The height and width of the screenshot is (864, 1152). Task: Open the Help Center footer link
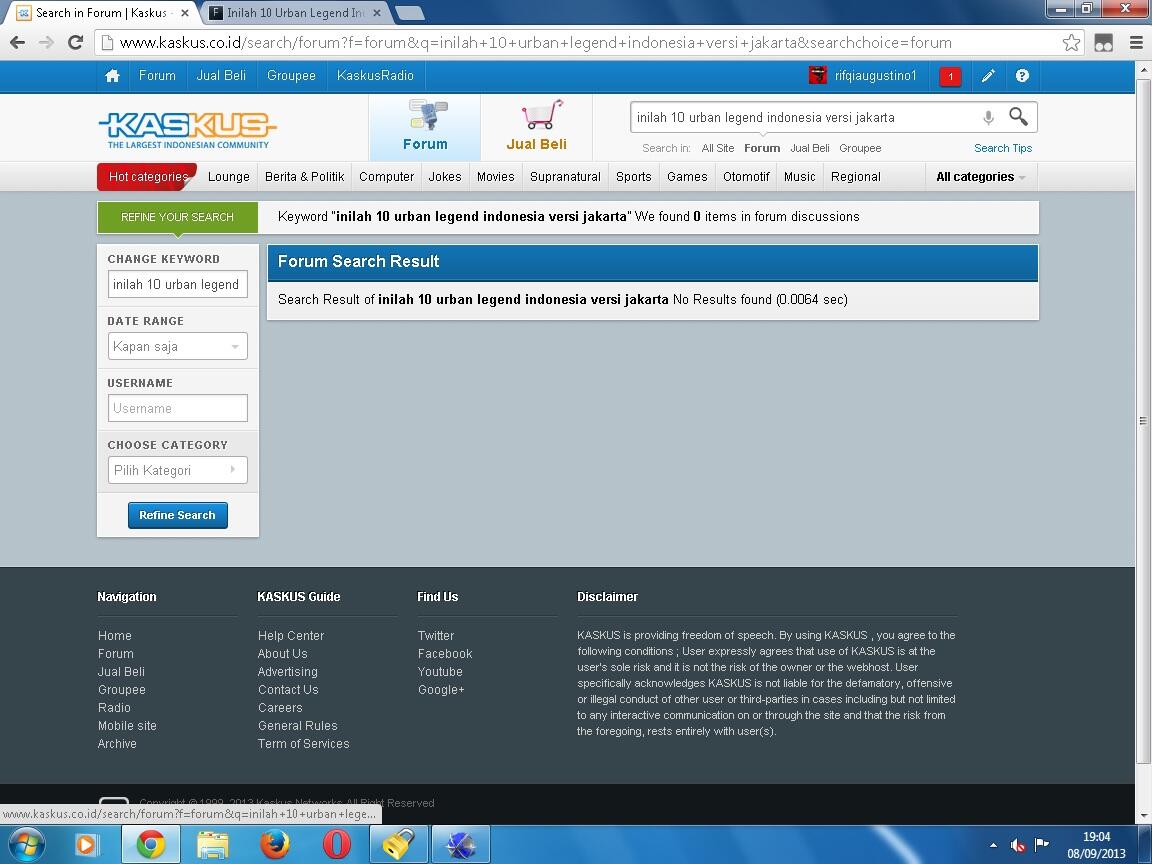tap(291, 636)
